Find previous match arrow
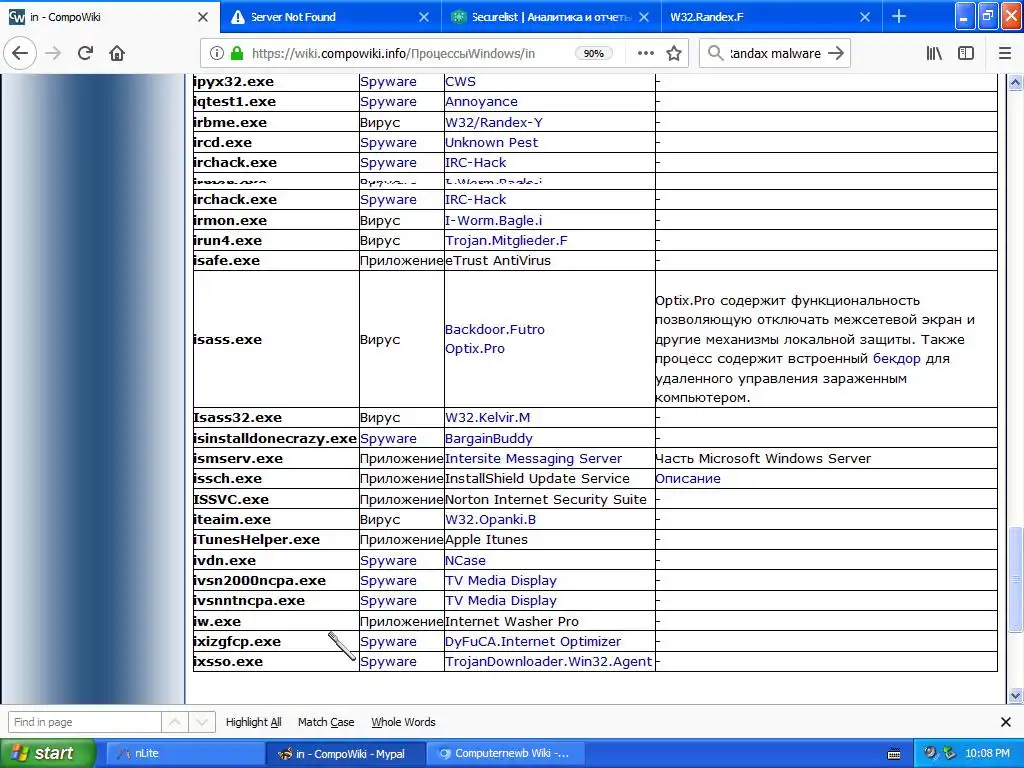Viewport: 1024px width, 768px height. (175, 722)
